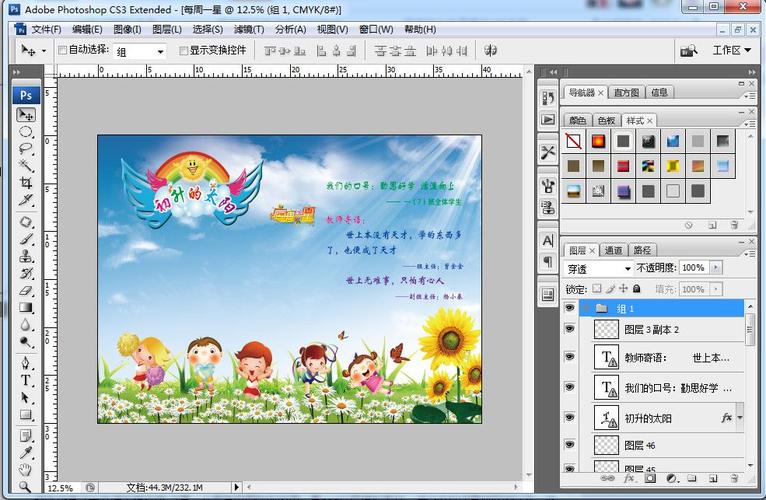Viewport: 766px width, 500px height.
Task: Enable the 显示变换控件 checkbox
Action: pyautogui.click(x=184, y=50)
